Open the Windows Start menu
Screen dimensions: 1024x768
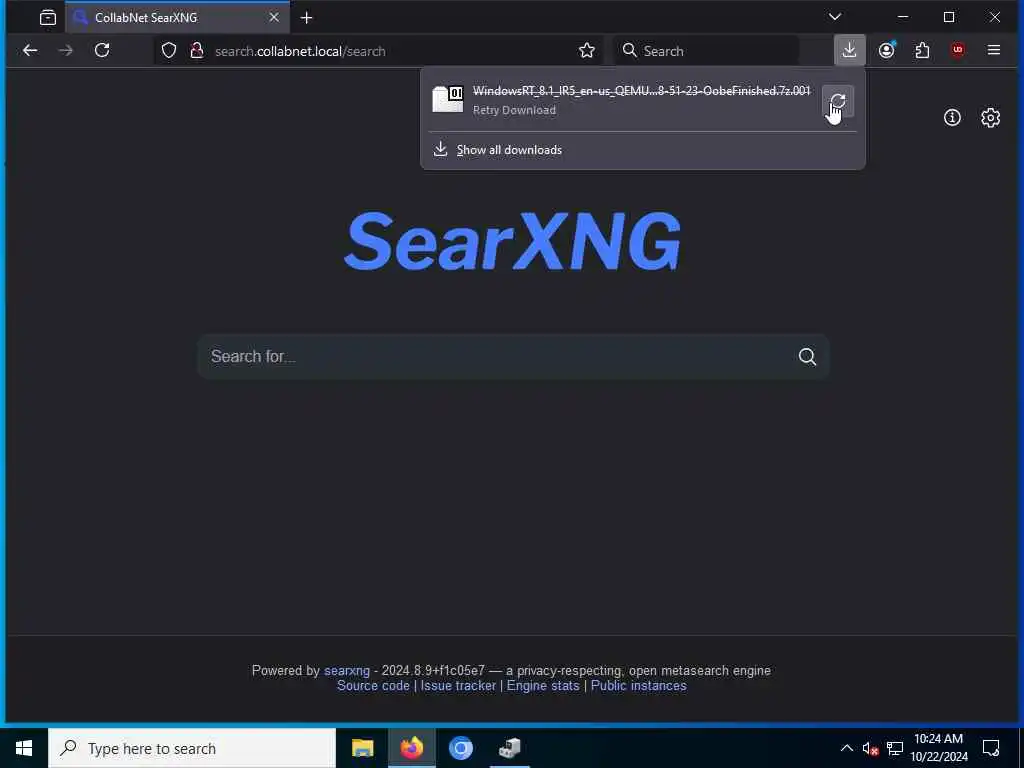24,748
